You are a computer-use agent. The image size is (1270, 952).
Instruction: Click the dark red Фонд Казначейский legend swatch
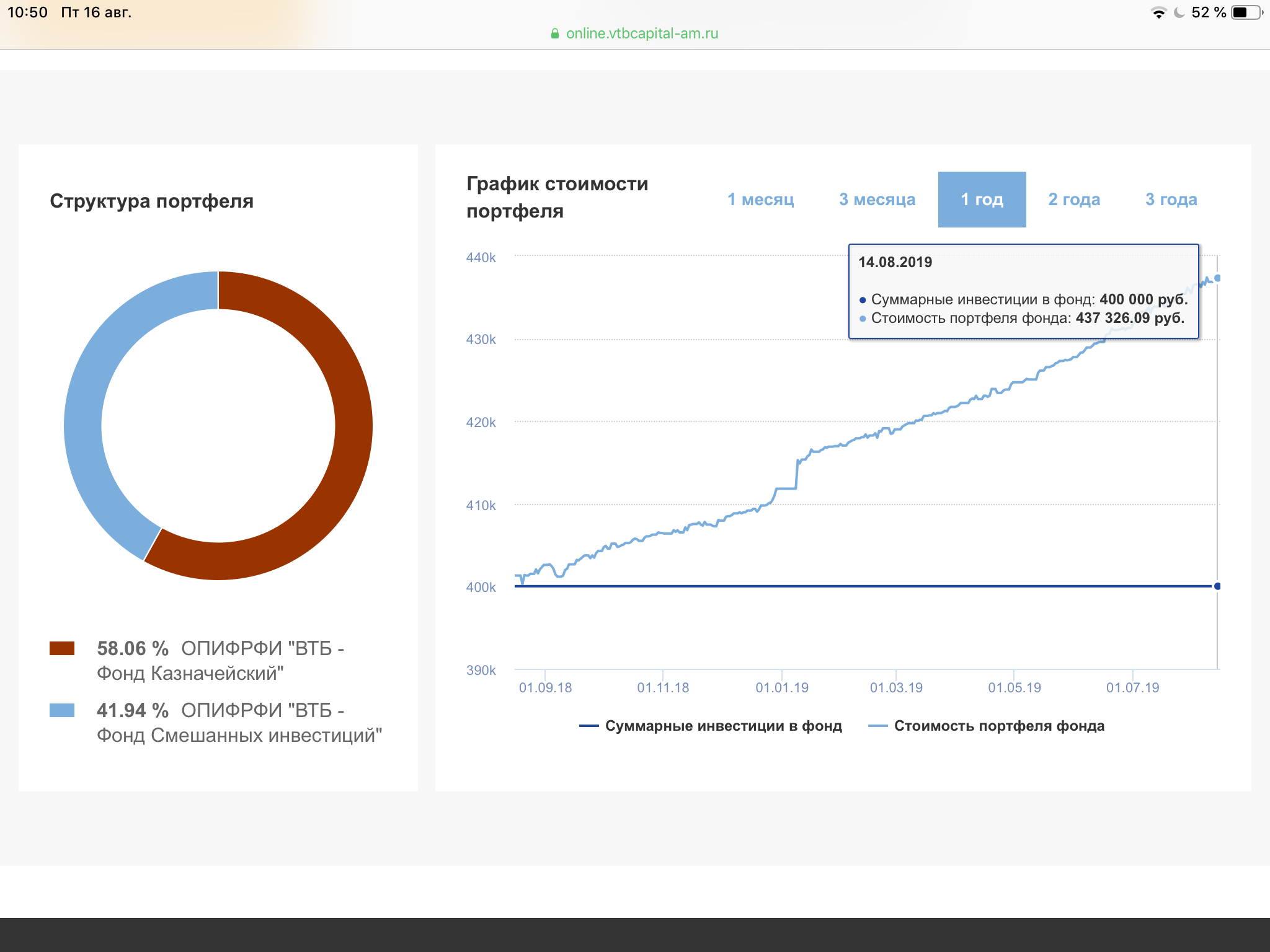click(x=62, y=648)
